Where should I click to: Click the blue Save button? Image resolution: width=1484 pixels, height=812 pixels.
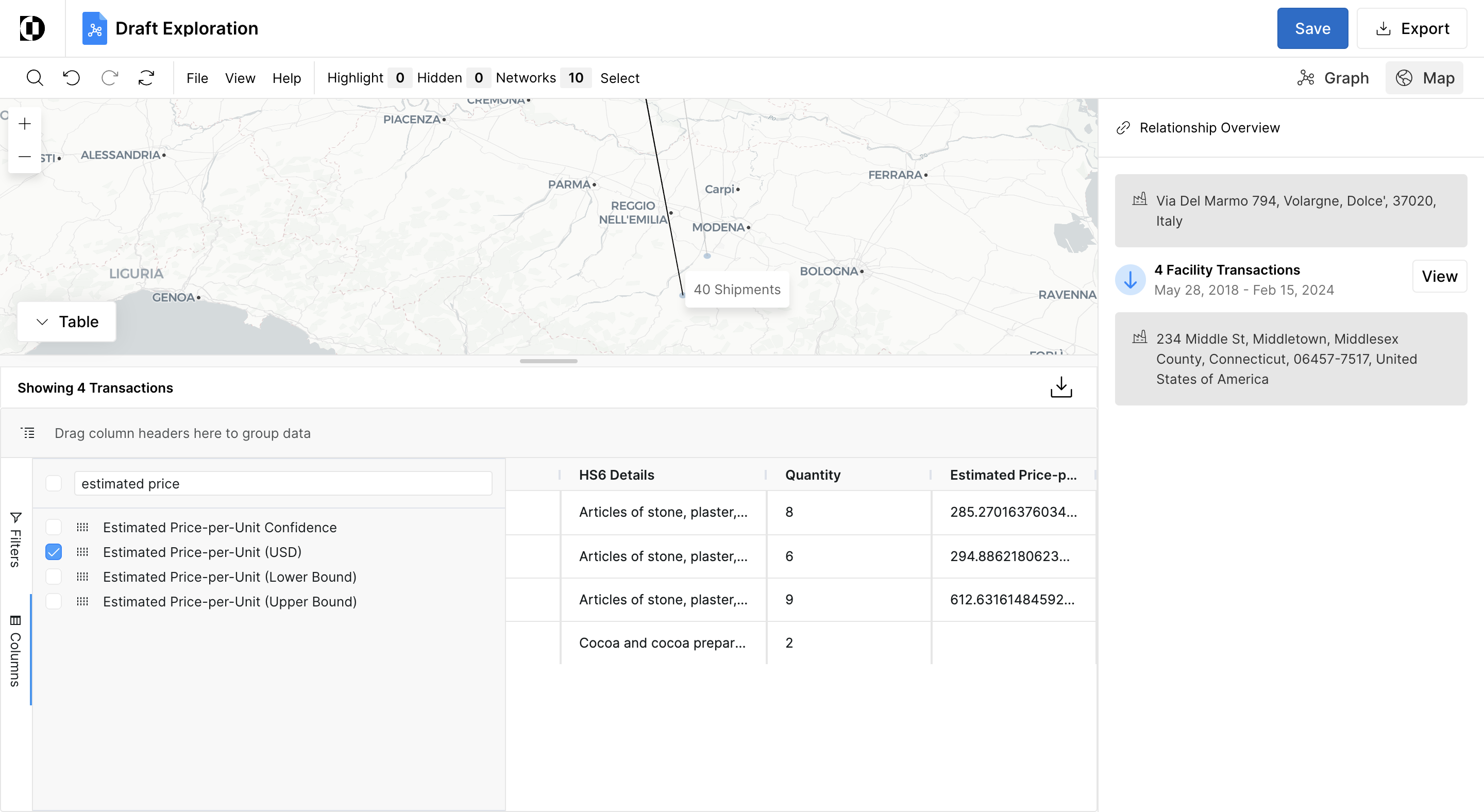pyautogui.click(x=1312, y=28)
